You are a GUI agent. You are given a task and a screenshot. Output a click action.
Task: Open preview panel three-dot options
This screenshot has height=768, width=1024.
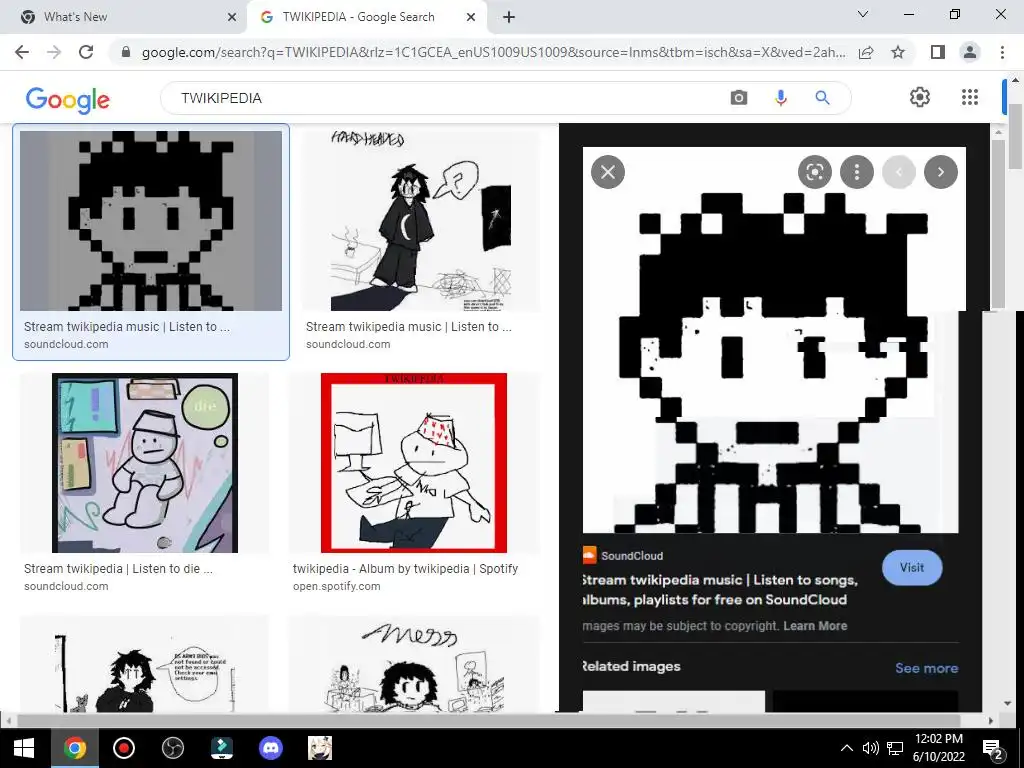click(857, 172)
